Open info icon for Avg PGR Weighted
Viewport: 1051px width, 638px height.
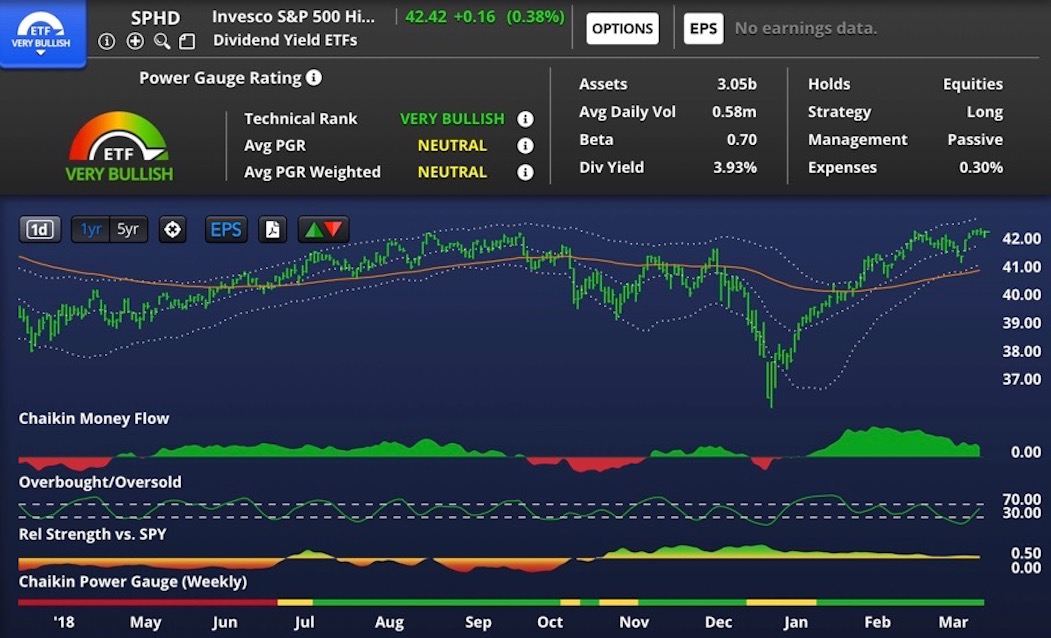(525, 173)
